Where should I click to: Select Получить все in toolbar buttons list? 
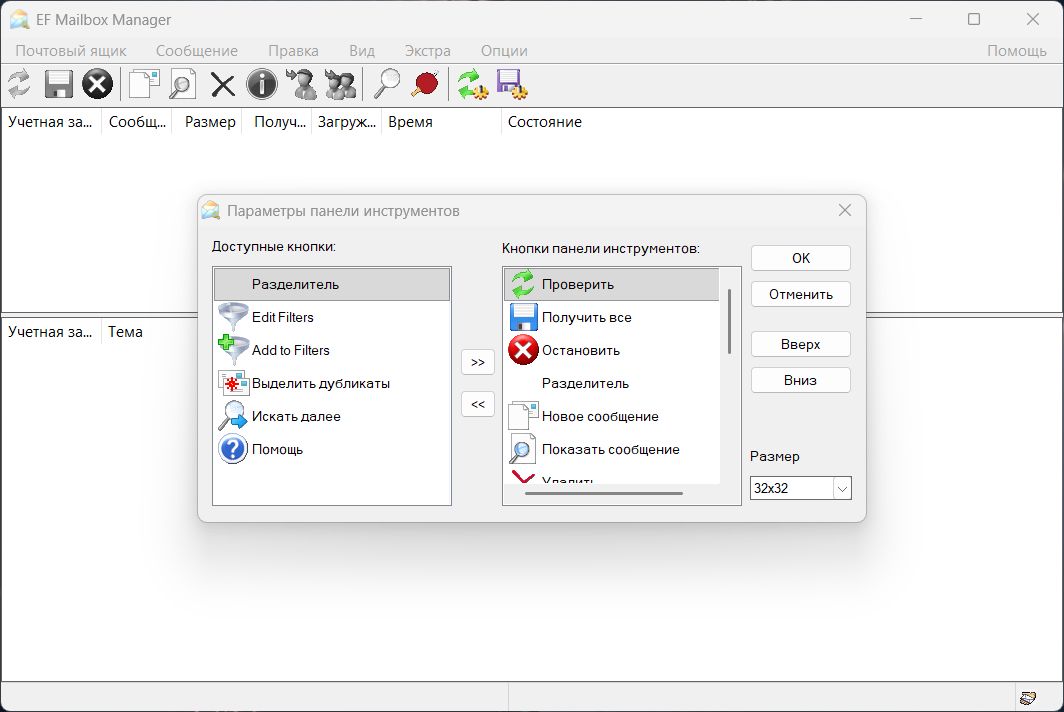pyautogui.click(x=586, y=317)
